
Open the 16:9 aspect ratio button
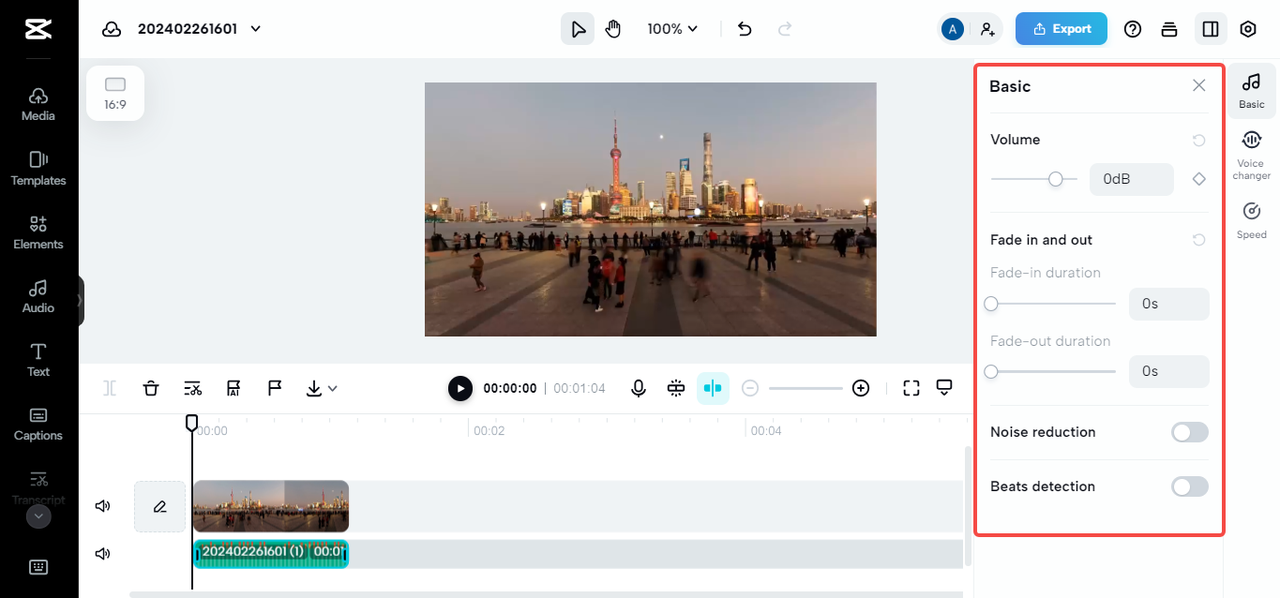(x=115, y=93)
